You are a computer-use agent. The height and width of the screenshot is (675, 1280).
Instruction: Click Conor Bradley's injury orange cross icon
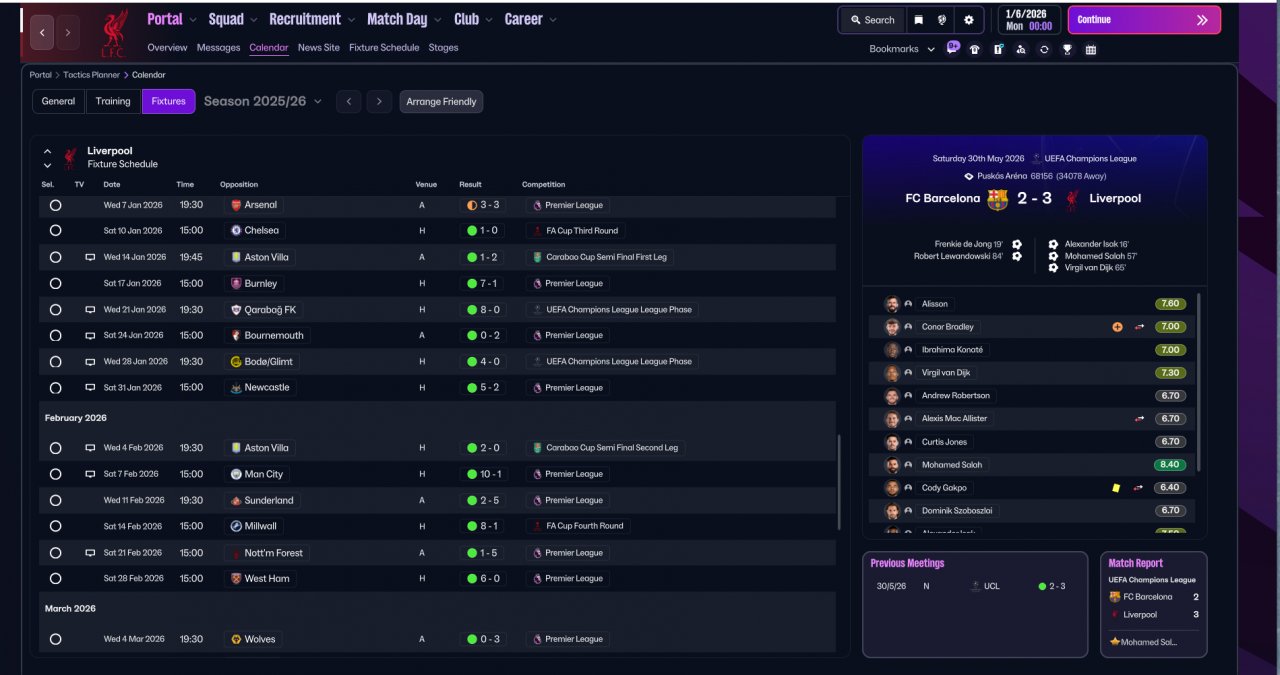pos(1117,327)
